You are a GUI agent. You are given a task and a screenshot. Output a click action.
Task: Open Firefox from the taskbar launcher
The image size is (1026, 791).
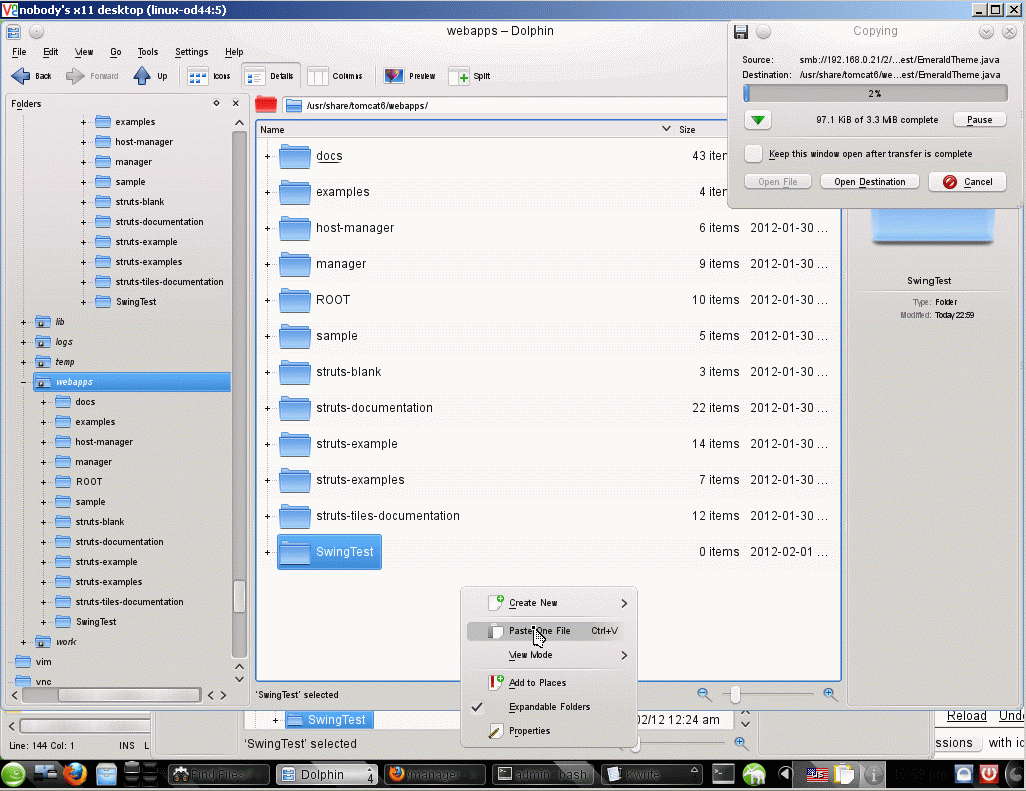pyautogui.click(x=75, y=775)
